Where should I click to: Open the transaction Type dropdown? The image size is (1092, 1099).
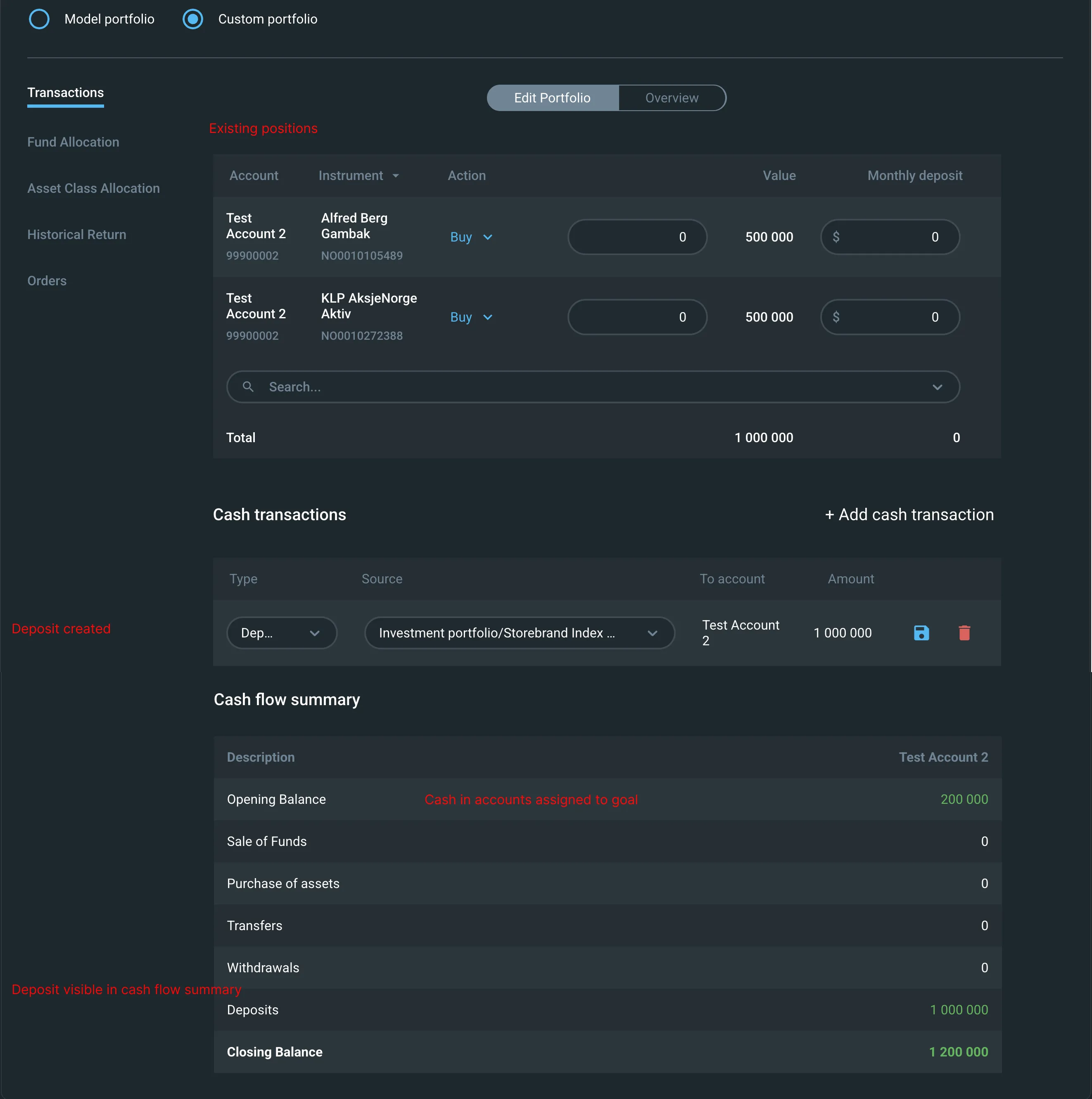[x=282, y=632]
